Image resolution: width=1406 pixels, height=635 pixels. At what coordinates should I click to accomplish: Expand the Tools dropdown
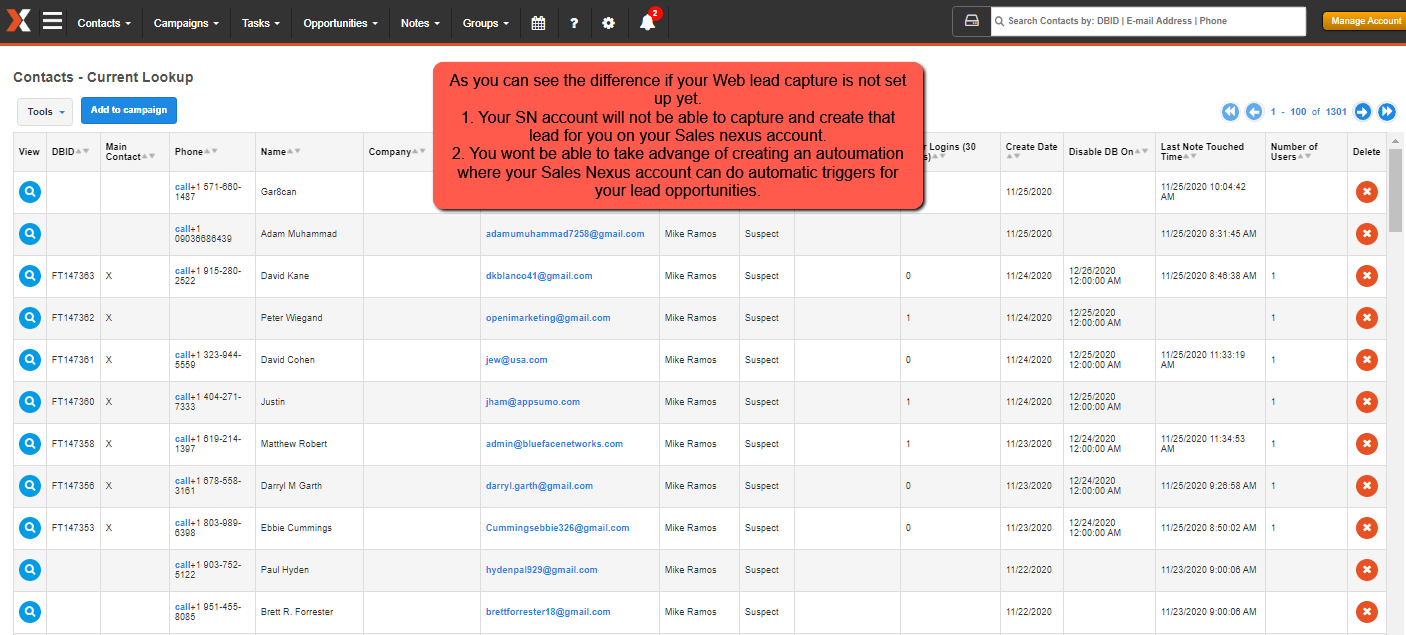tap(46, 112)
